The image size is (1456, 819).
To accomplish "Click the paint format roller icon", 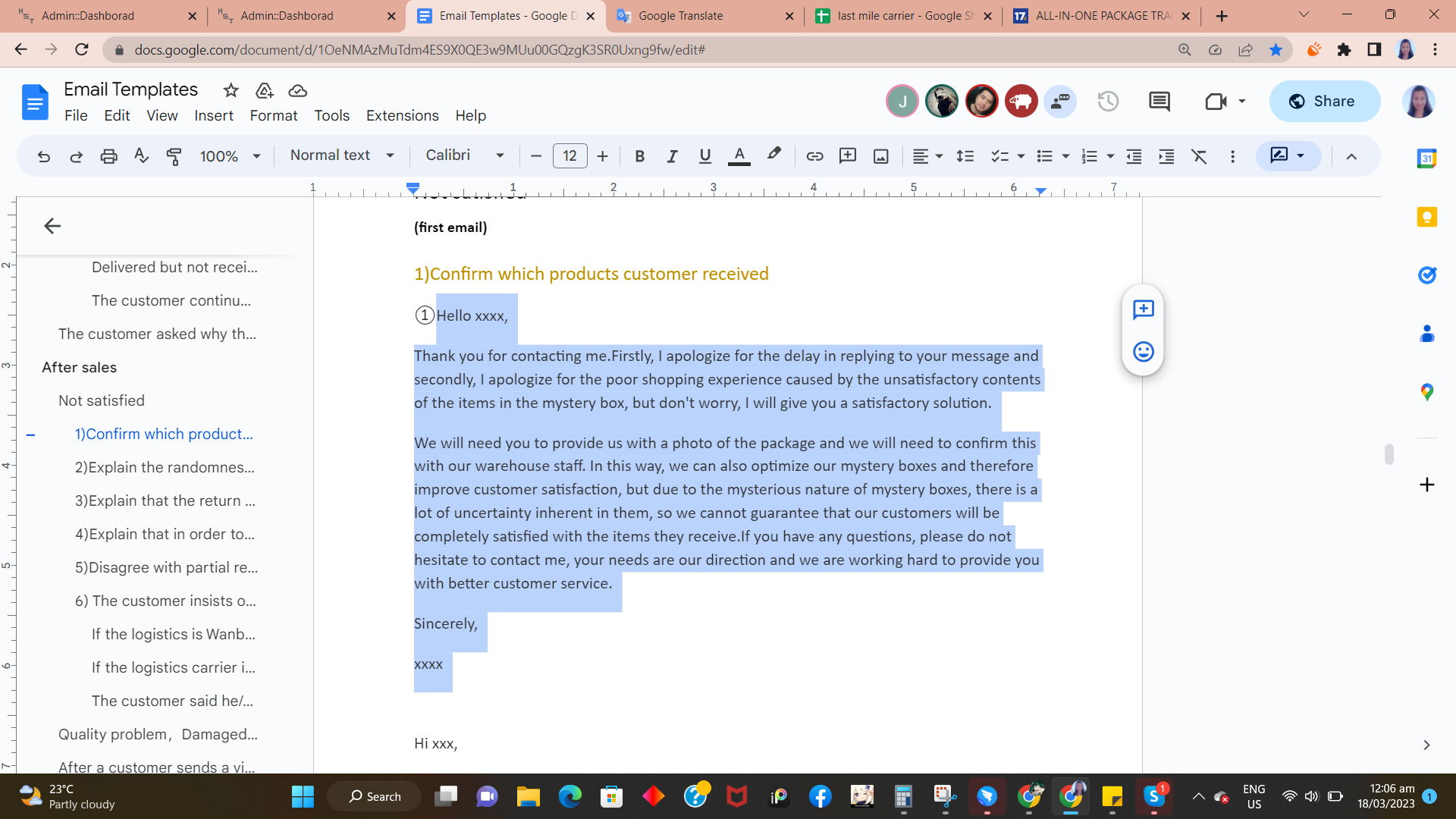I will pyautogui.click(x=174, y=156).
